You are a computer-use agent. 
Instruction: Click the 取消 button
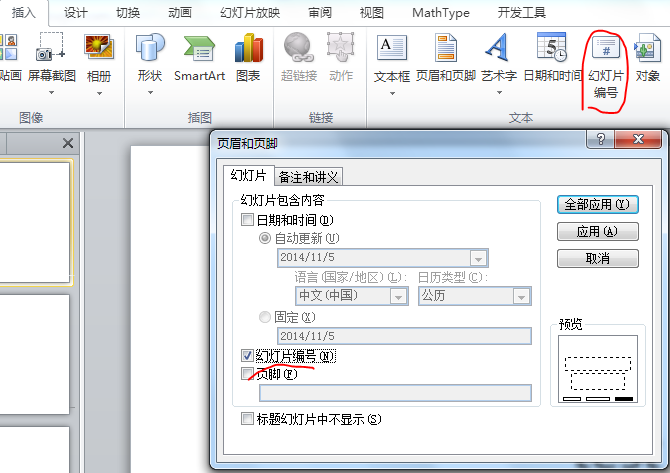point(597,259)
